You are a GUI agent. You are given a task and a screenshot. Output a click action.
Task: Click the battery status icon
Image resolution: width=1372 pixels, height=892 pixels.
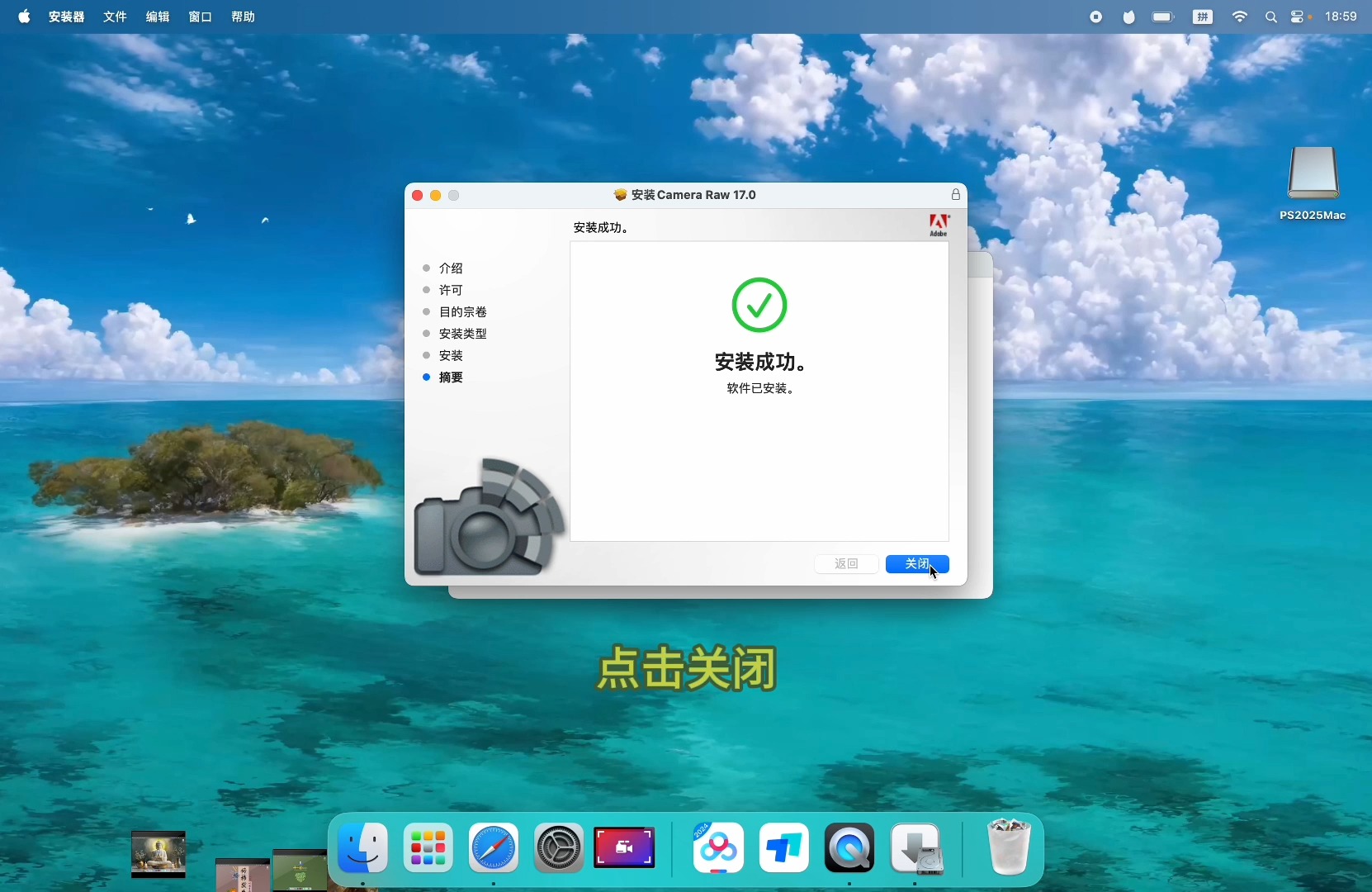pos(1164,17)
